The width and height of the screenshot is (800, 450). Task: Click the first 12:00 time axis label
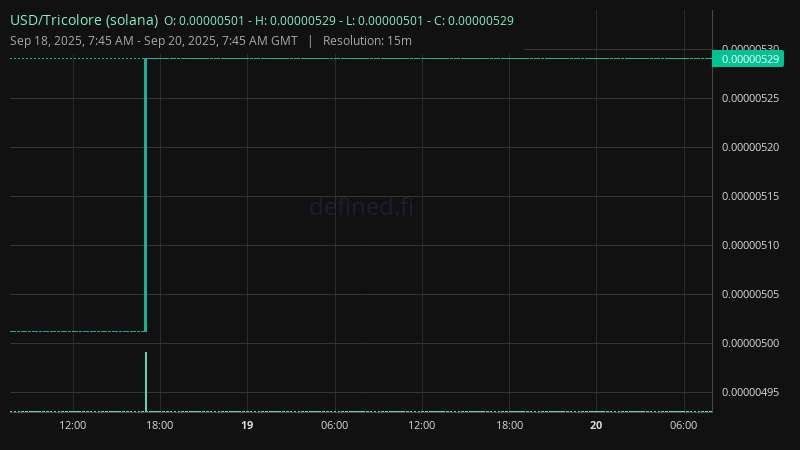[73, 425]
